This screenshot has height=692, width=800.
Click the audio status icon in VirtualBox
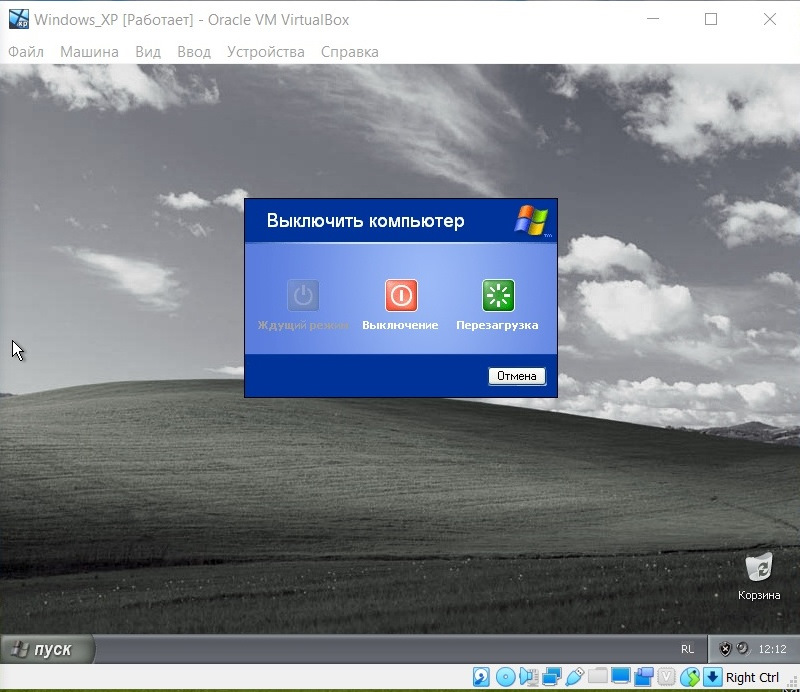[529, 677]
